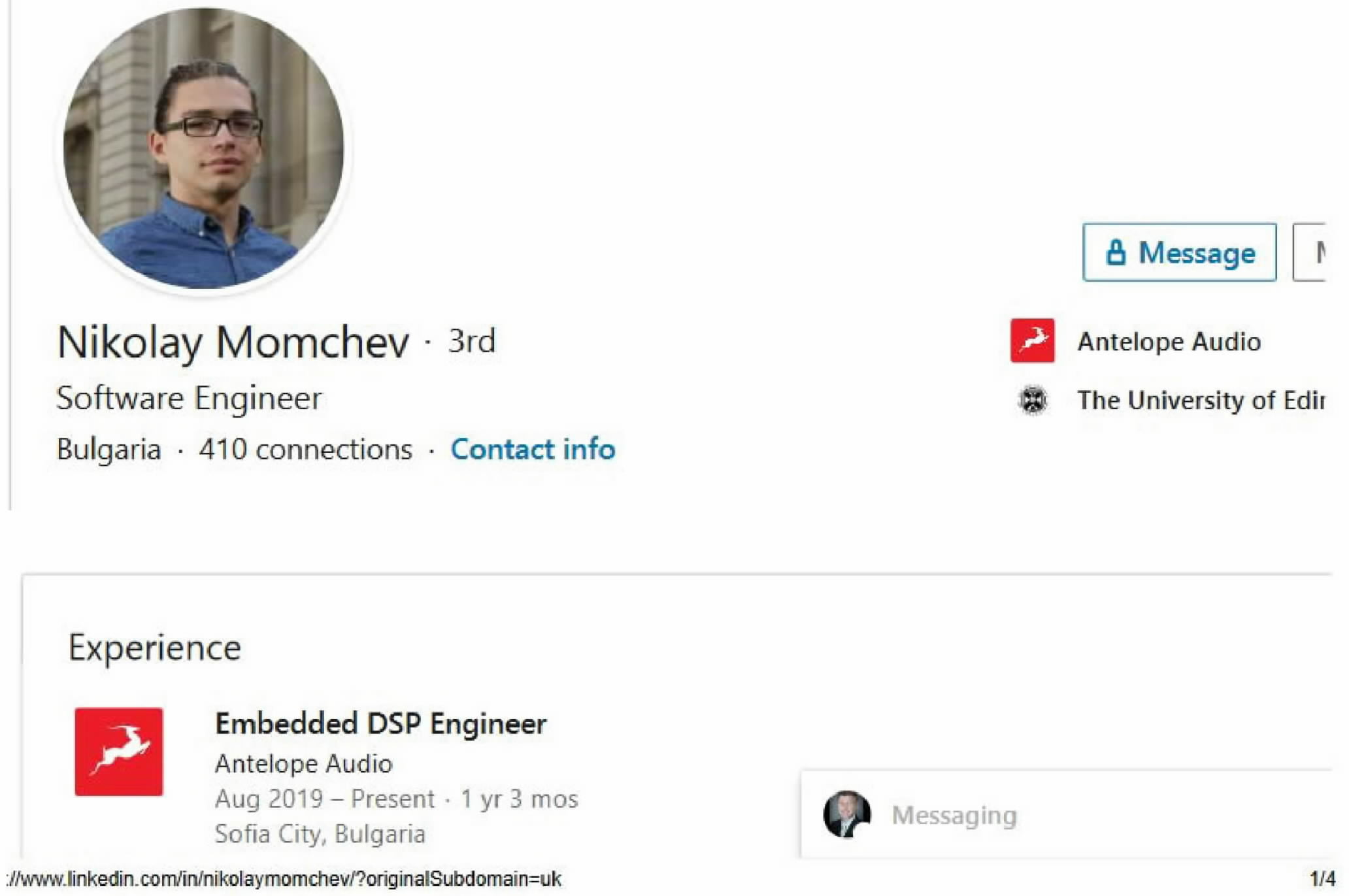Screen dimensions: 1349x896
Task: Click the Antelope Audio logo in profile header
Action: click(x=1032, y=340)
